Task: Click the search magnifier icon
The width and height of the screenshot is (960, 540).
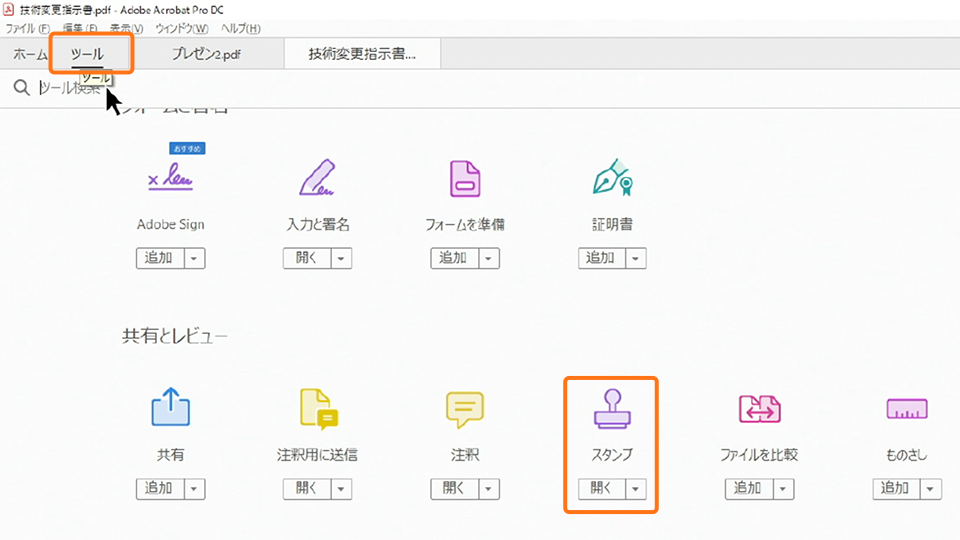Action: [x=21, y=88]
